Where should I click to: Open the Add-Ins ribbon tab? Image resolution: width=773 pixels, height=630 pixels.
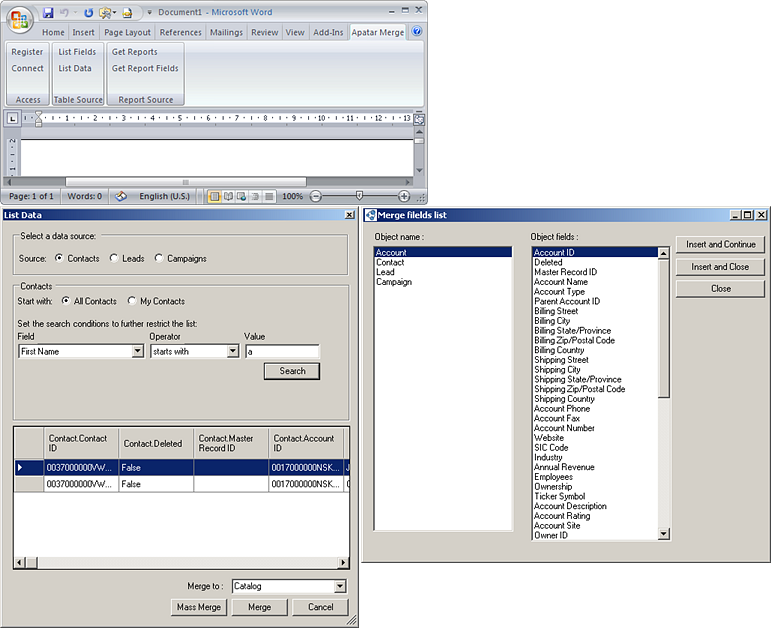click(x=328, y=32)
